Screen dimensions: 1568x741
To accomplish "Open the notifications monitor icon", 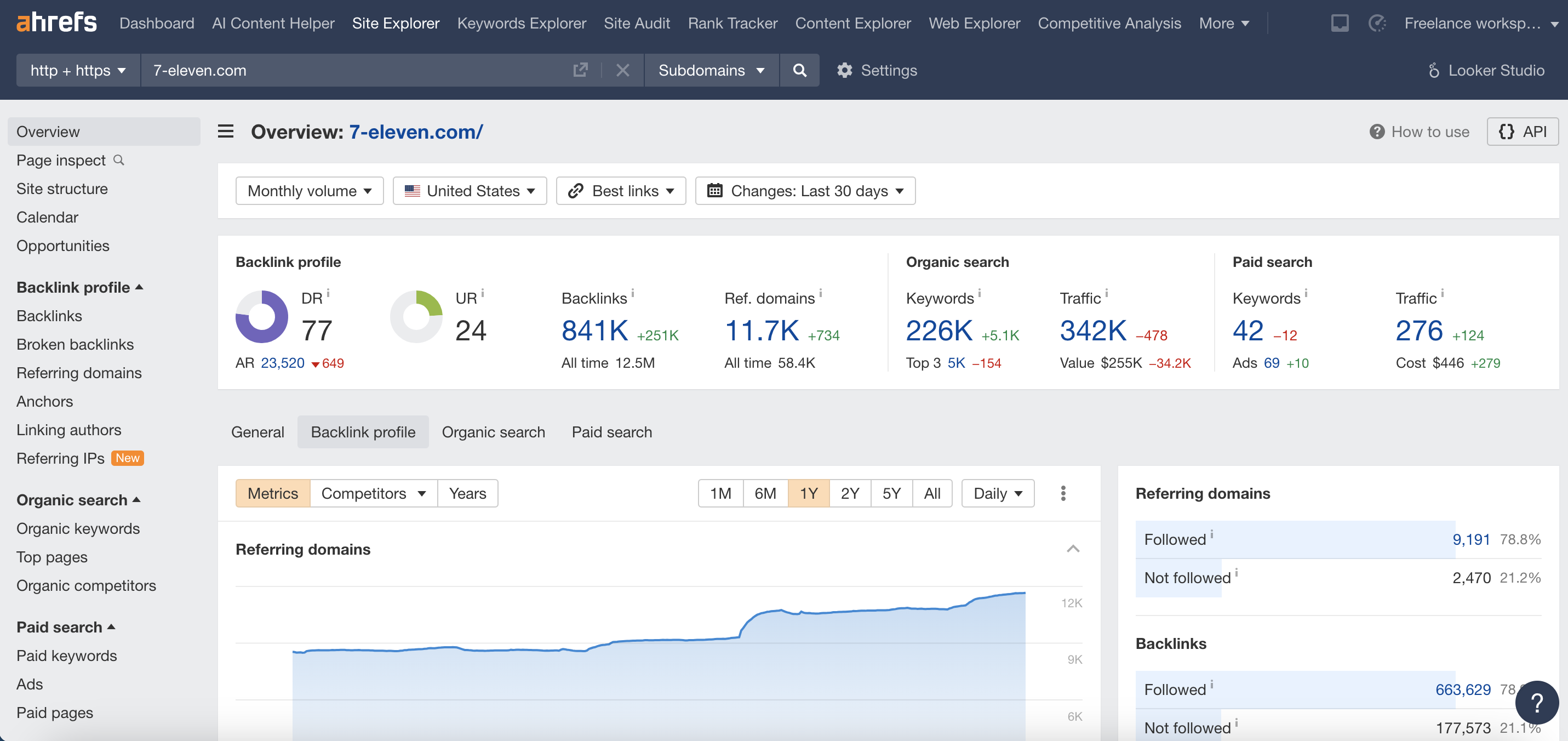I will tap(1339, 23).
